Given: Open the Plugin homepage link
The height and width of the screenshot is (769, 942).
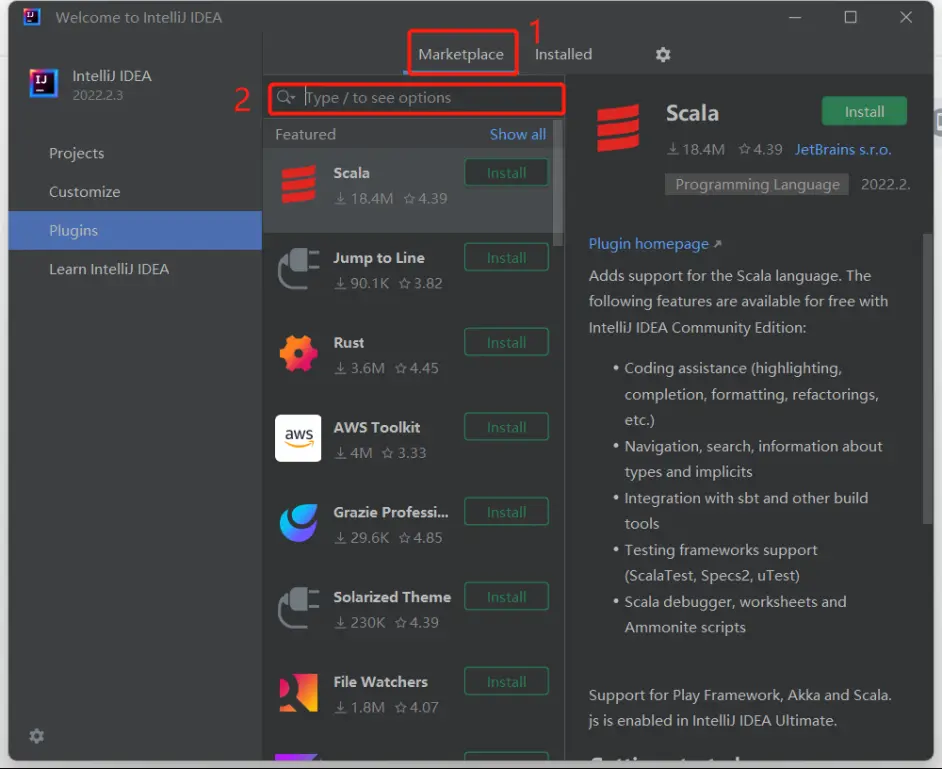Looking at the screenshot, I should click(x=654, y=243).
